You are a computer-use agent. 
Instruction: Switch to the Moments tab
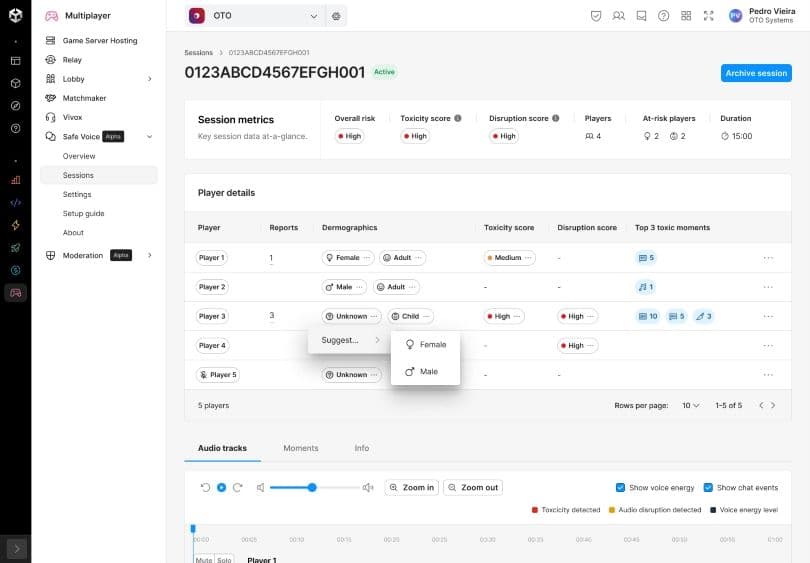pos(300,448)
